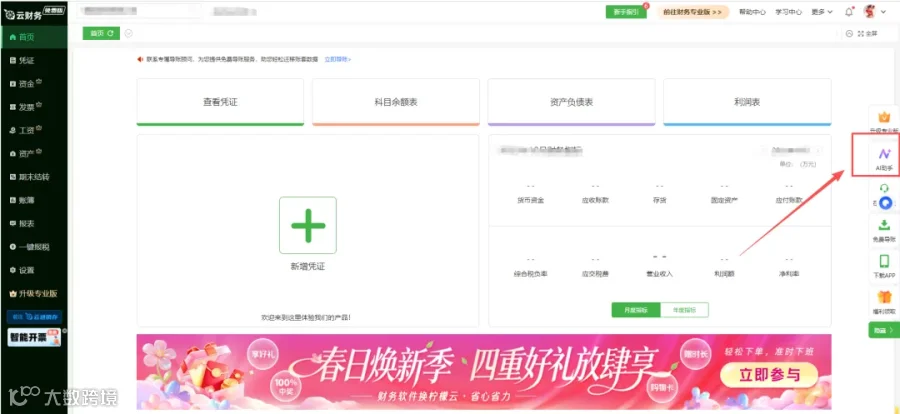Open the online customer service headset icon
Viewport: 900px width, 414px height.
(884, 188)
